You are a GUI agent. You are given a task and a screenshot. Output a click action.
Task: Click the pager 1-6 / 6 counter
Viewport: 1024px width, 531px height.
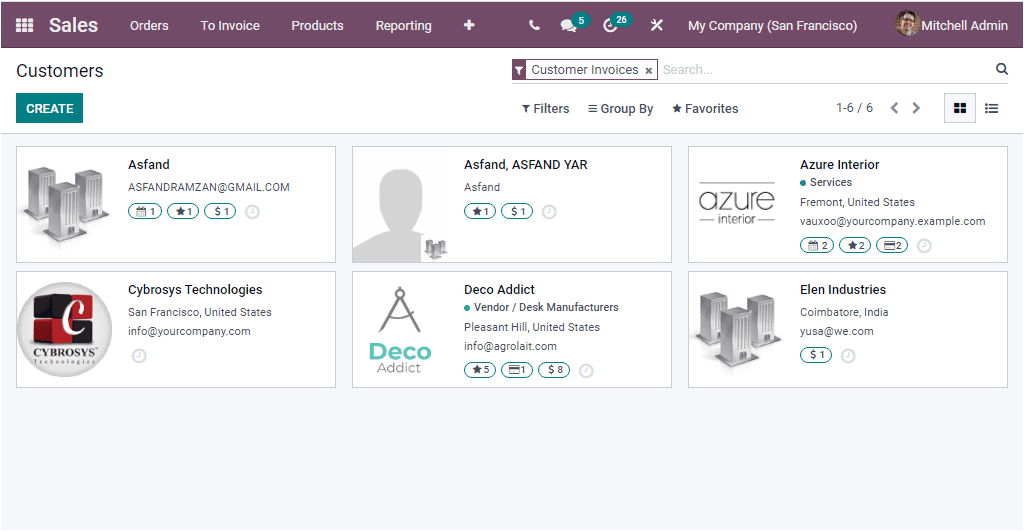854,108
